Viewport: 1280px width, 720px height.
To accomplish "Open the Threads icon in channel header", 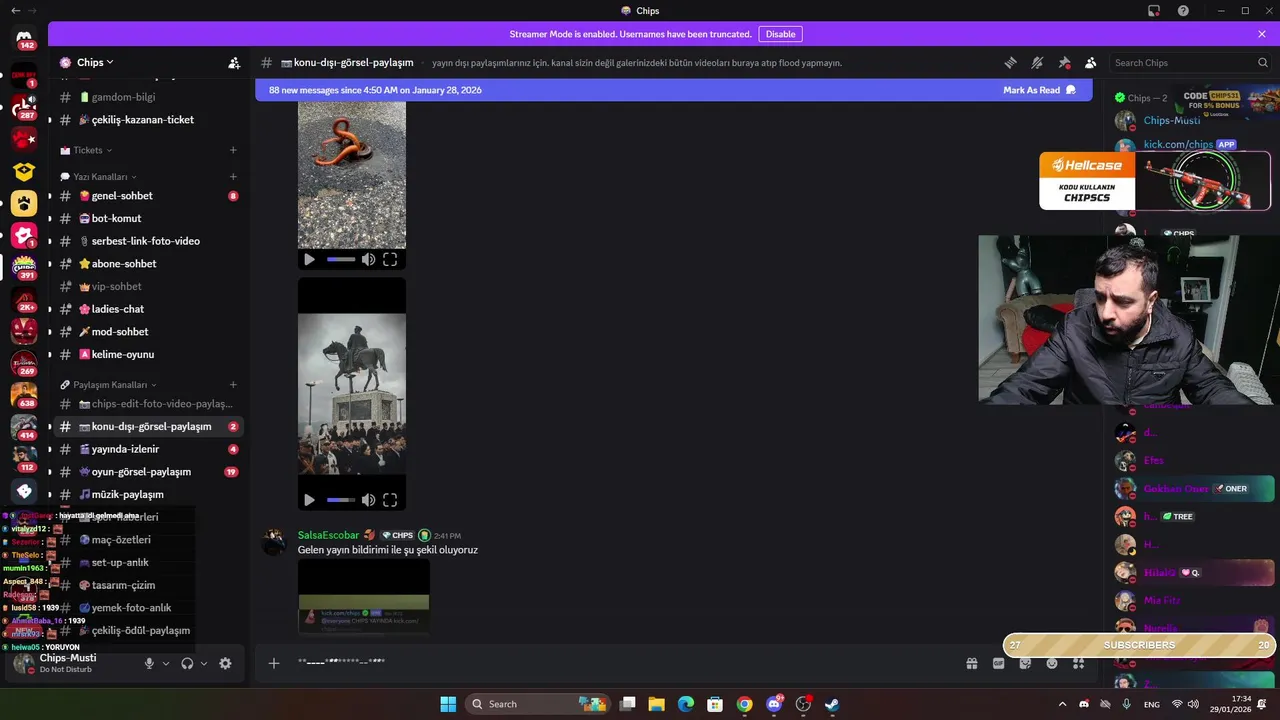I will [1010, 62].
